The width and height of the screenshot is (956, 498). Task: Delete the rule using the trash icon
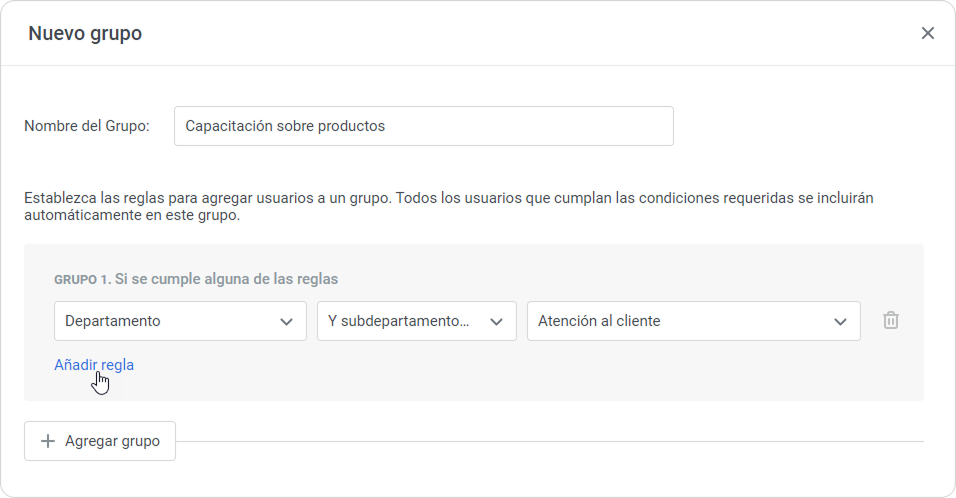tap(891, 321)
